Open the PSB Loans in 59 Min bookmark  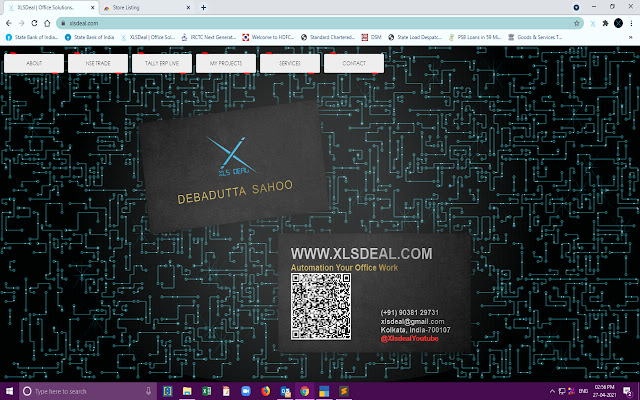pyautogui.click(x=475, y=37)
